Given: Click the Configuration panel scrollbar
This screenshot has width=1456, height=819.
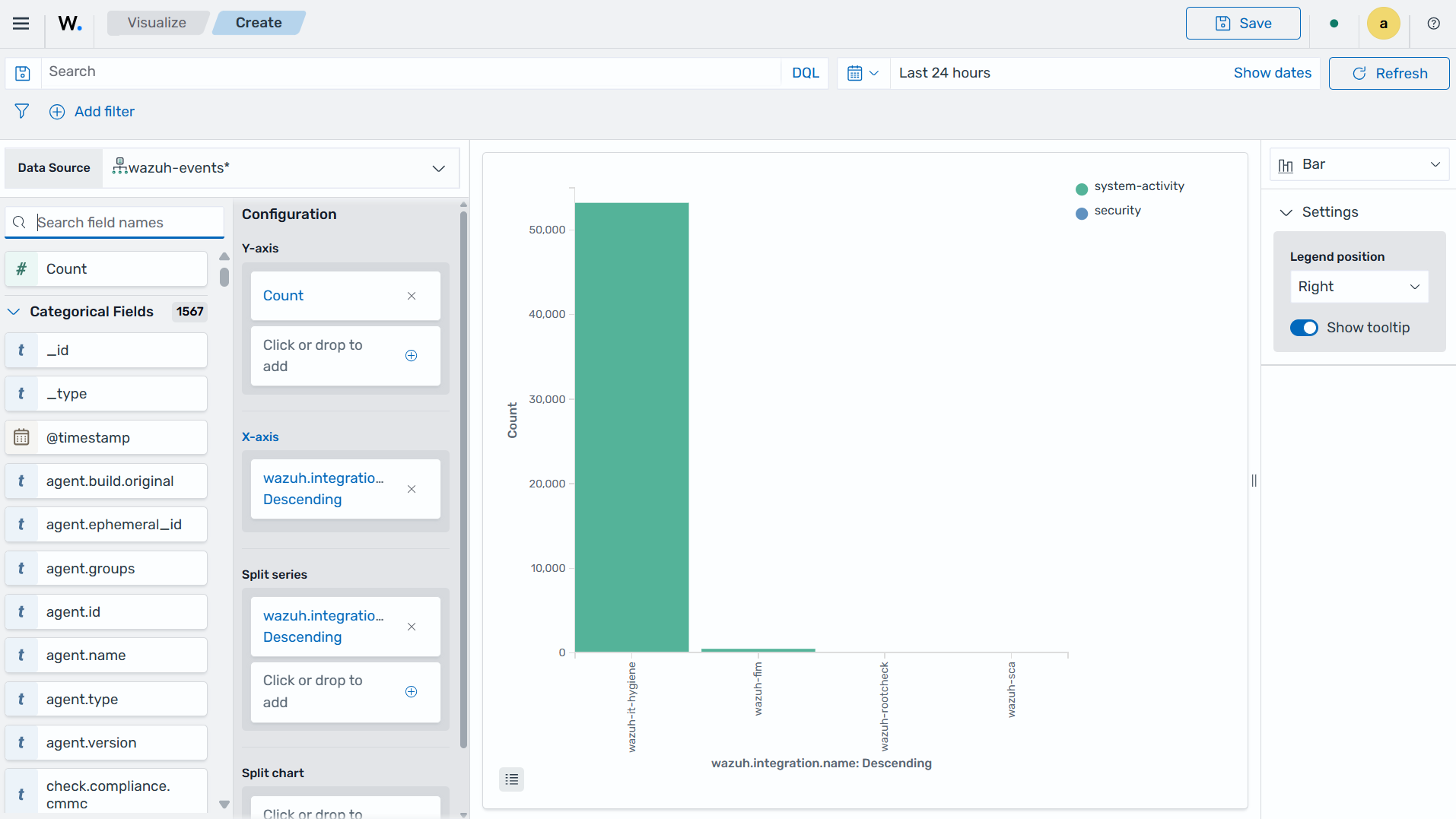Looking at the screenshot, I should (463, 479).
